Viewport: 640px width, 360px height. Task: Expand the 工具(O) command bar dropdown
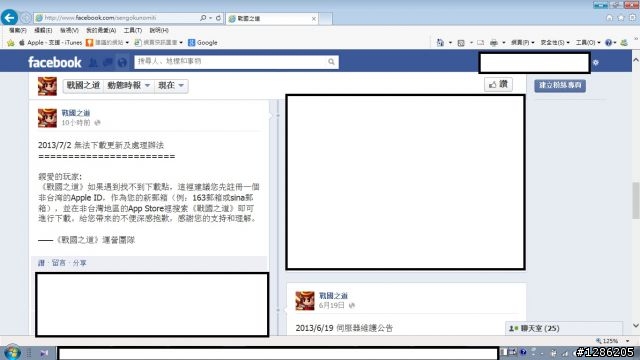click(588, 42)
